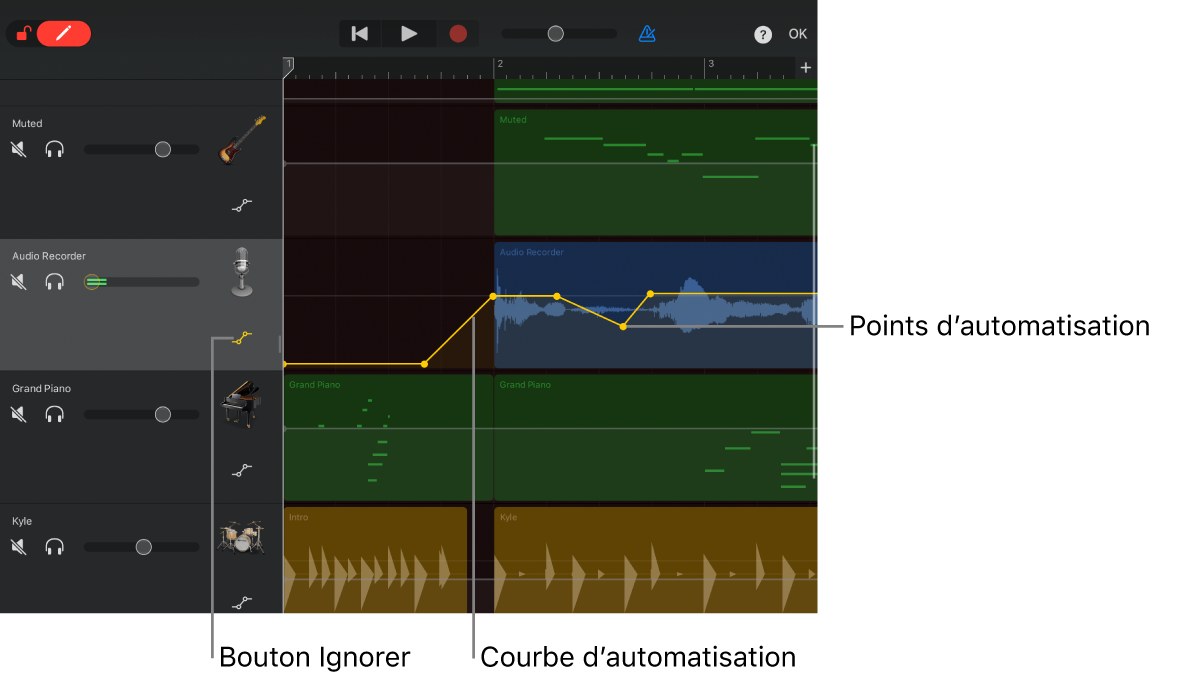The image size is (1181, 684).
Task: Click the playhead at bar 1
Action: 288,66
